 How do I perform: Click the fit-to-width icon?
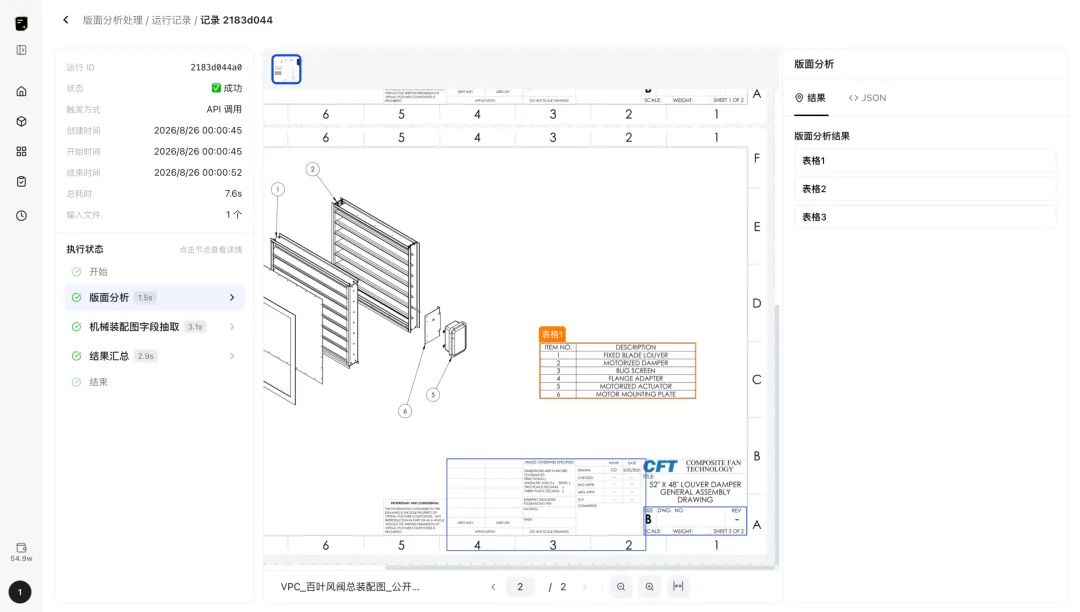[x=678, y=587]
